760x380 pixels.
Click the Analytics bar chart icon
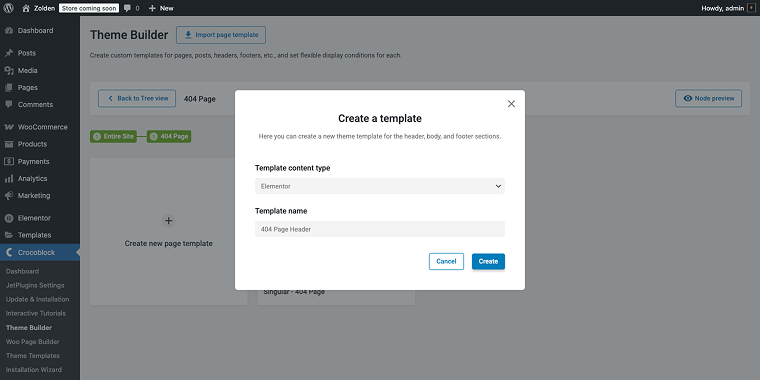coord(9,178)
